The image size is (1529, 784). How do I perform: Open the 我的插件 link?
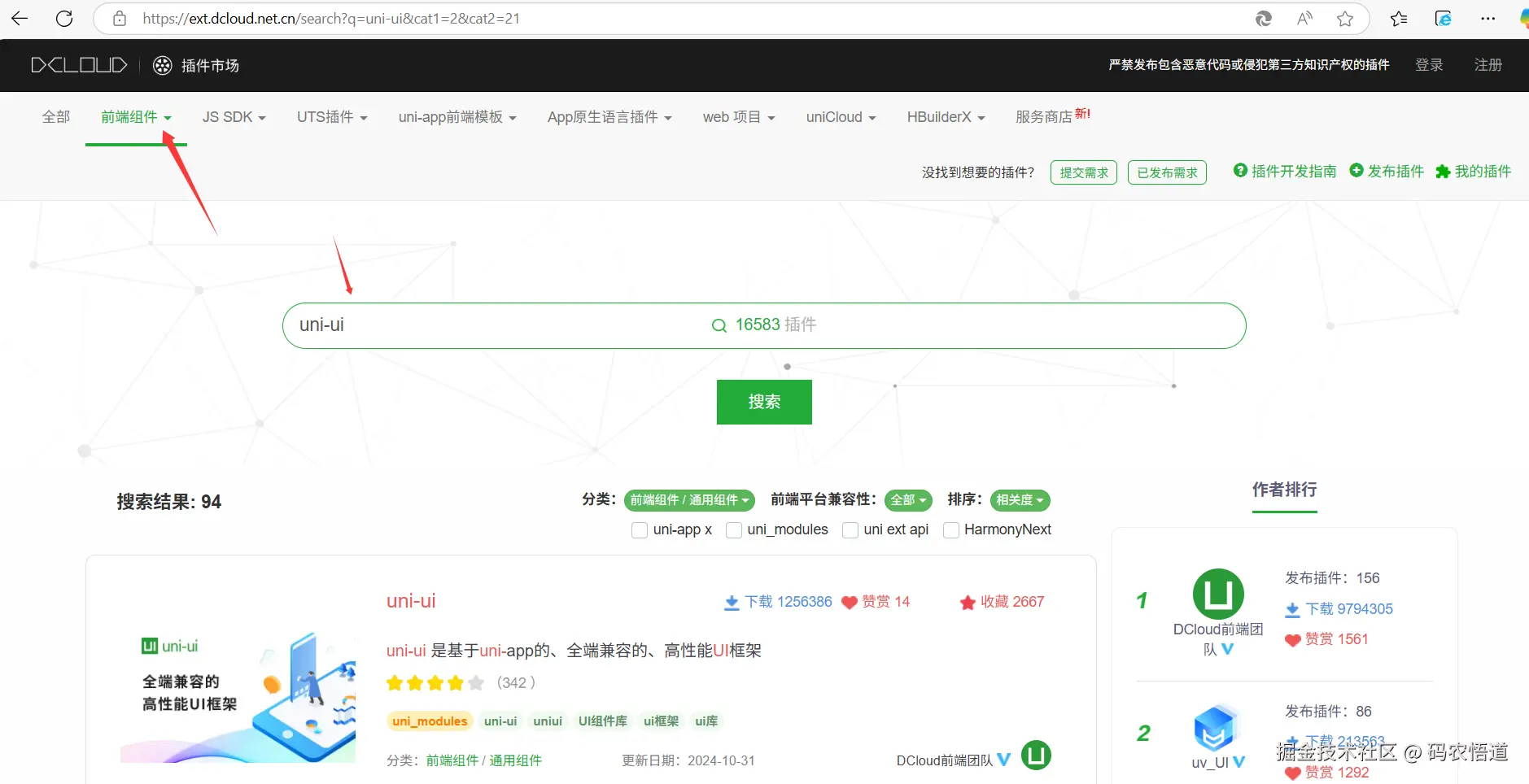[x=1483, y=171]
